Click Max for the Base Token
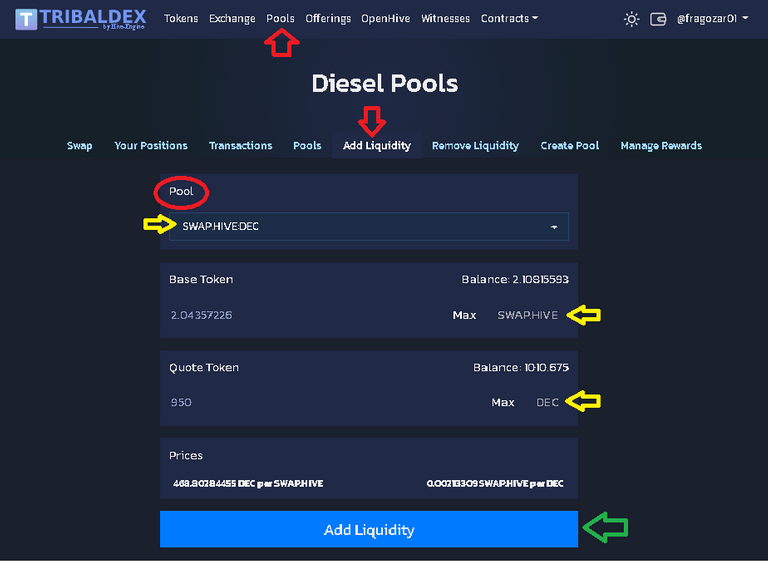Screen dimensions: 768x562 [464, 315]
